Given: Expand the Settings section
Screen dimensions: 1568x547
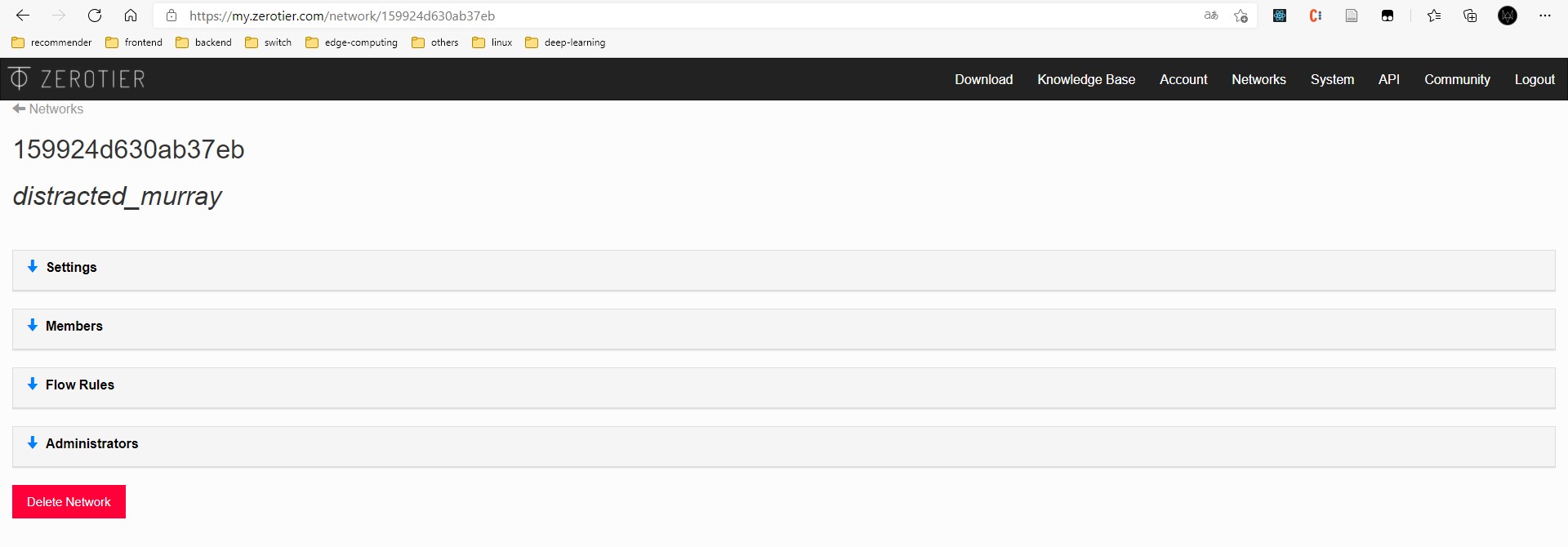Looking at the screenshot, I should (x=71, y=267).
